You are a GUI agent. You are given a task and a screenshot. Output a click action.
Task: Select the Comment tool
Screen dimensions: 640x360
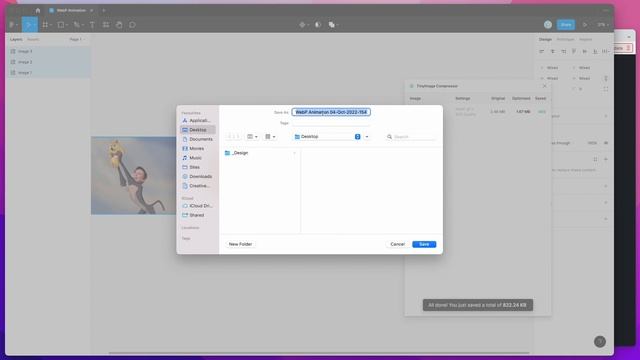[x=133, y=25]
